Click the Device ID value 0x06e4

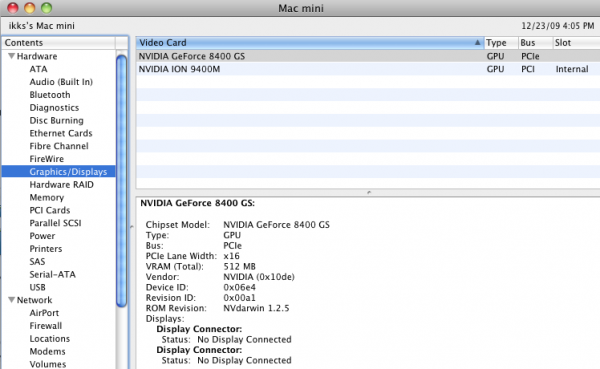[239, 287]
